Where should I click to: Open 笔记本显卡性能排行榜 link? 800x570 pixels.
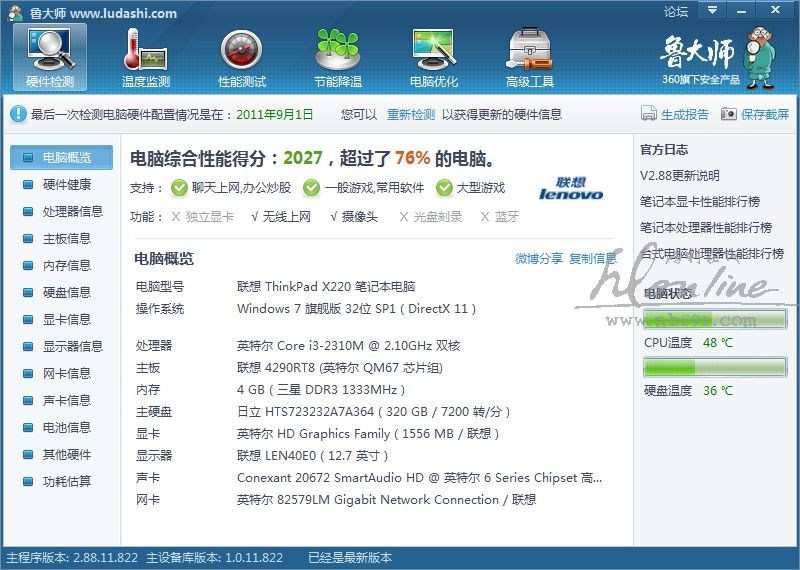[x=700, y=202]
